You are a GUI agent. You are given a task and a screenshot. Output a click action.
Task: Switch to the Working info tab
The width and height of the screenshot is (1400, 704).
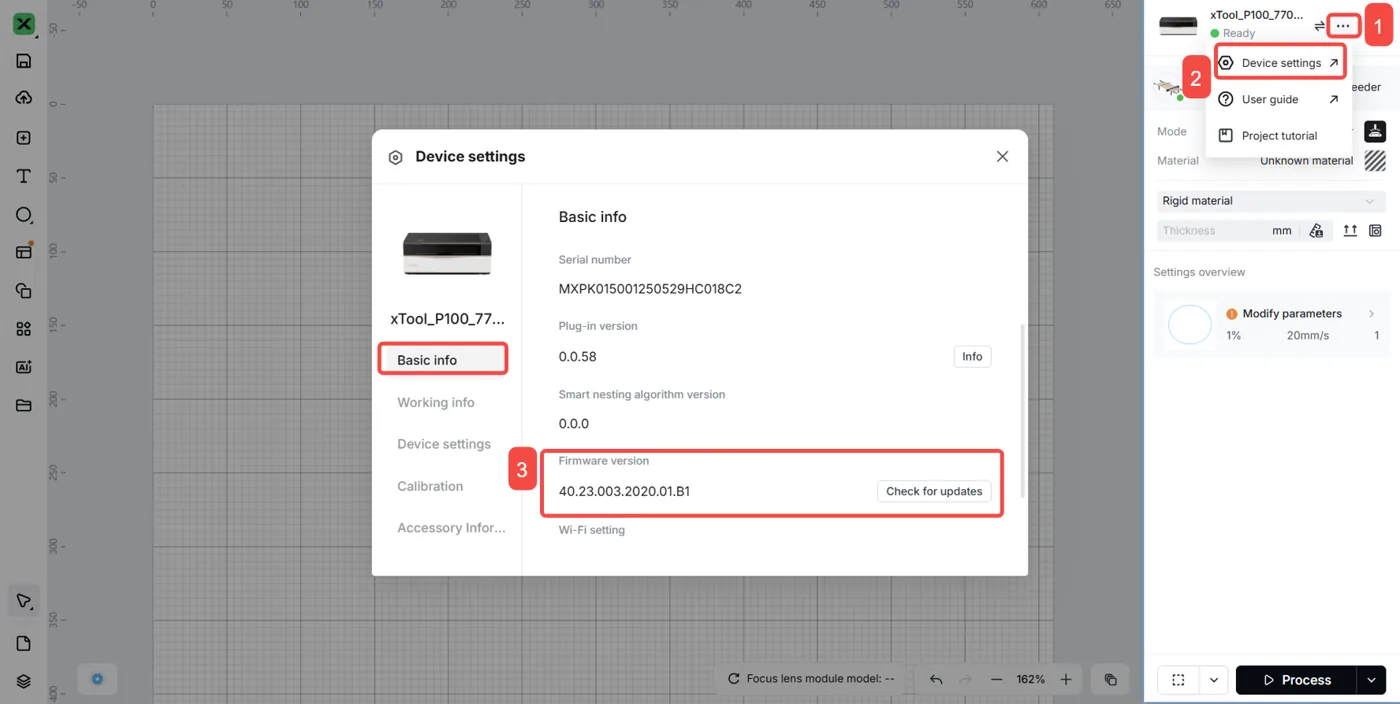(x=436, y=402)
